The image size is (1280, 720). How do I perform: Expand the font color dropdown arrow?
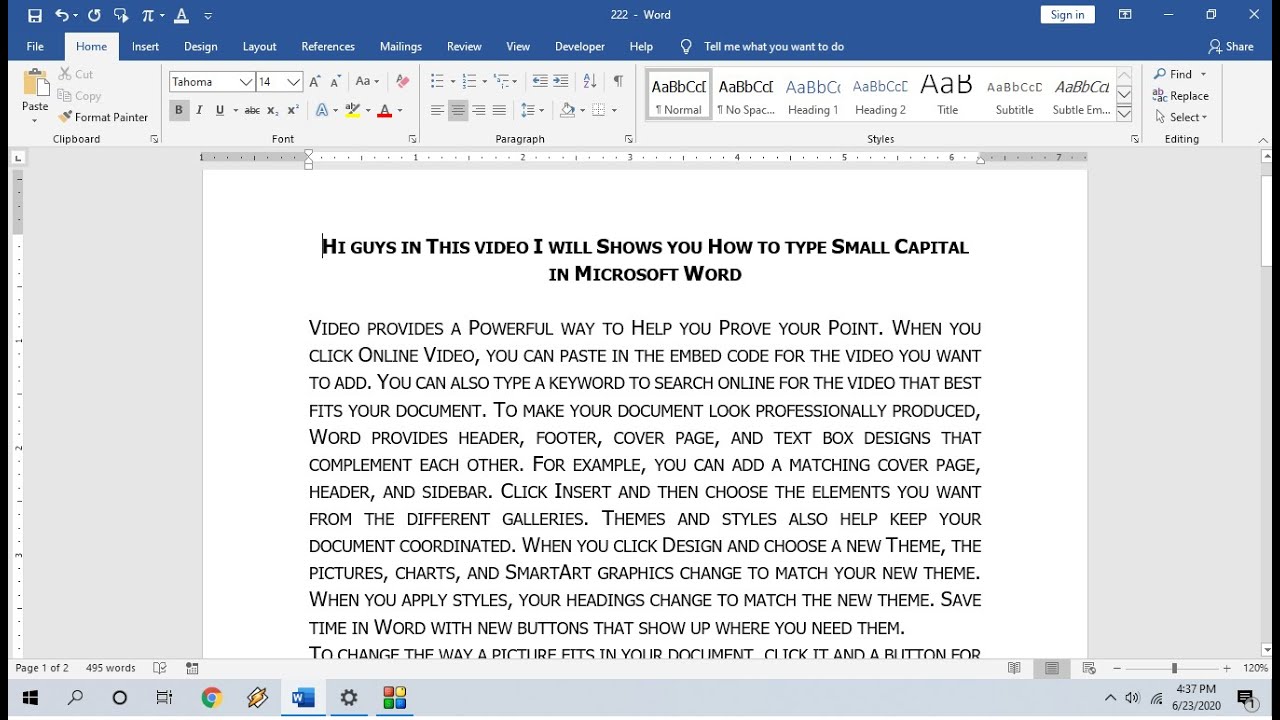(399, 110)
